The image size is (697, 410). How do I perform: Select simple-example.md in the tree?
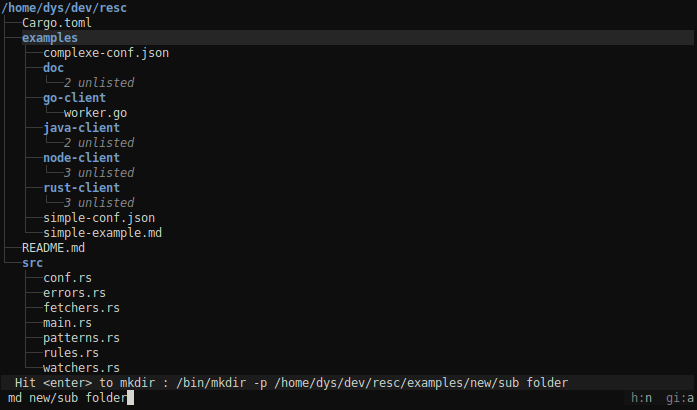click(102, 233)
